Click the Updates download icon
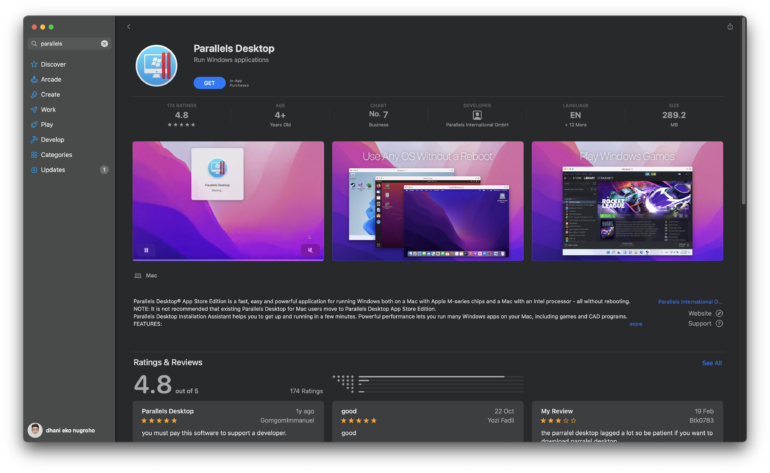 [x=34, y=170]
